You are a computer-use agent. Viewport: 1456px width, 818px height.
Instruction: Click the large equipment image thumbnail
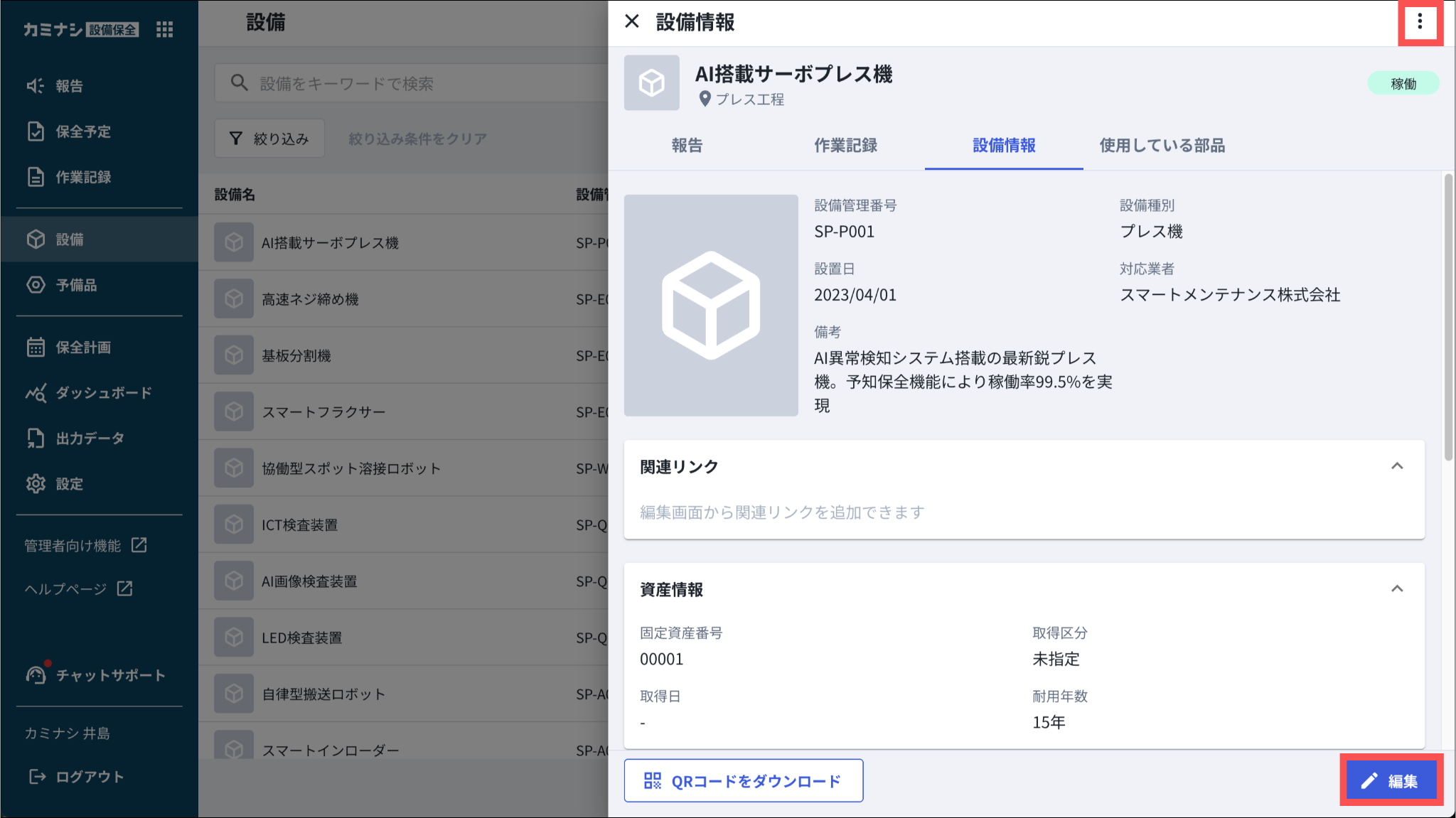coord(710,306)
